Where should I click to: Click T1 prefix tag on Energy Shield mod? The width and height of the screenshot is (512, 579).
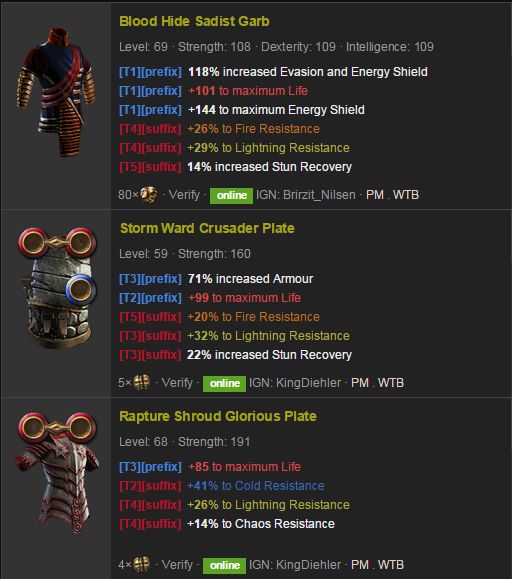[x=150, y=110]
